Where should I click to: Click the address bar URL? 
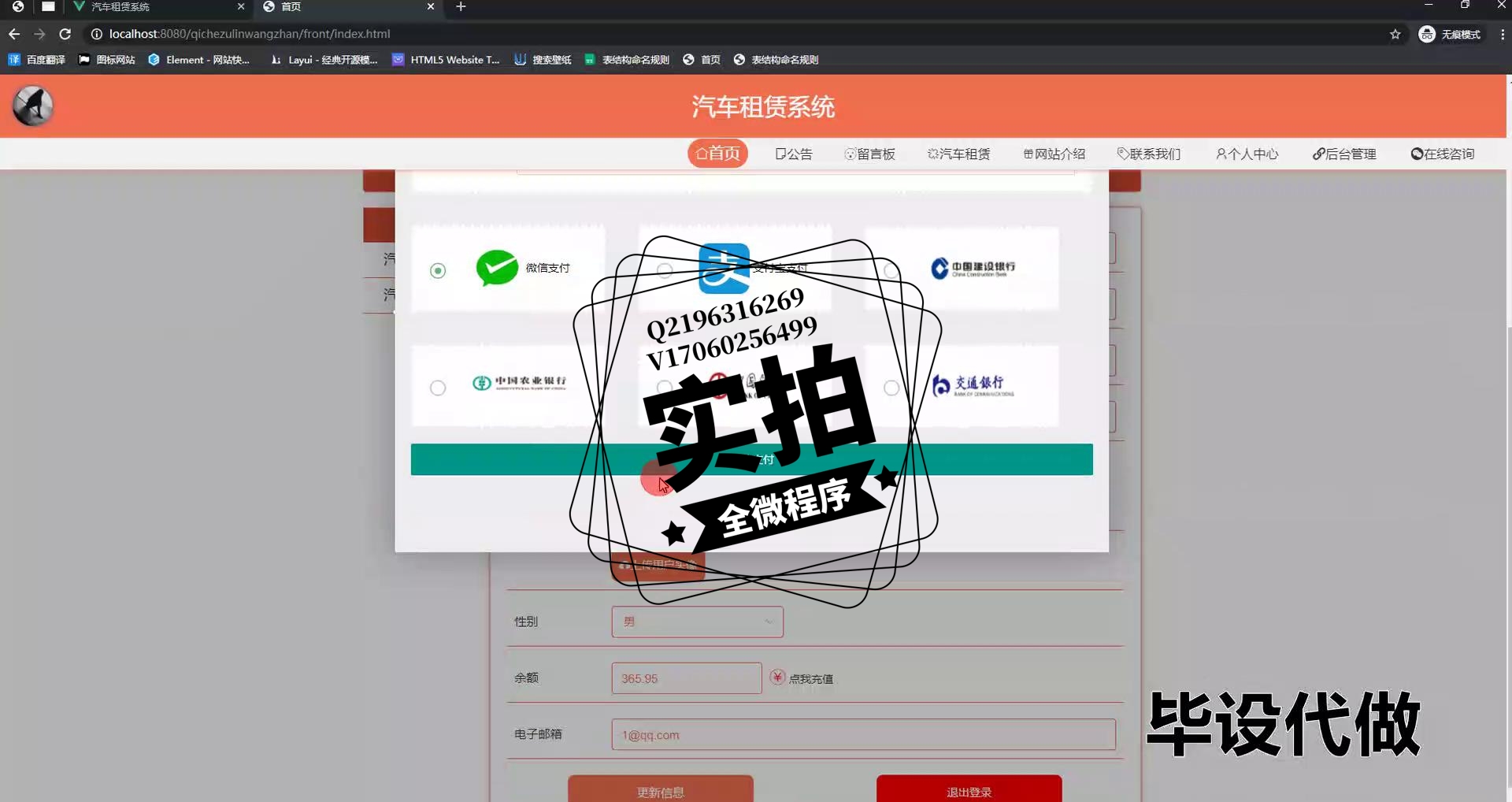(x=250, y=34)
